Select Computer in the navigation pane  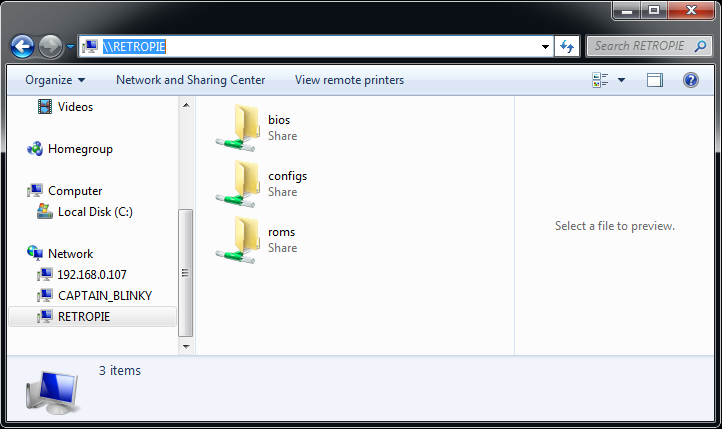tap(75, 191)
